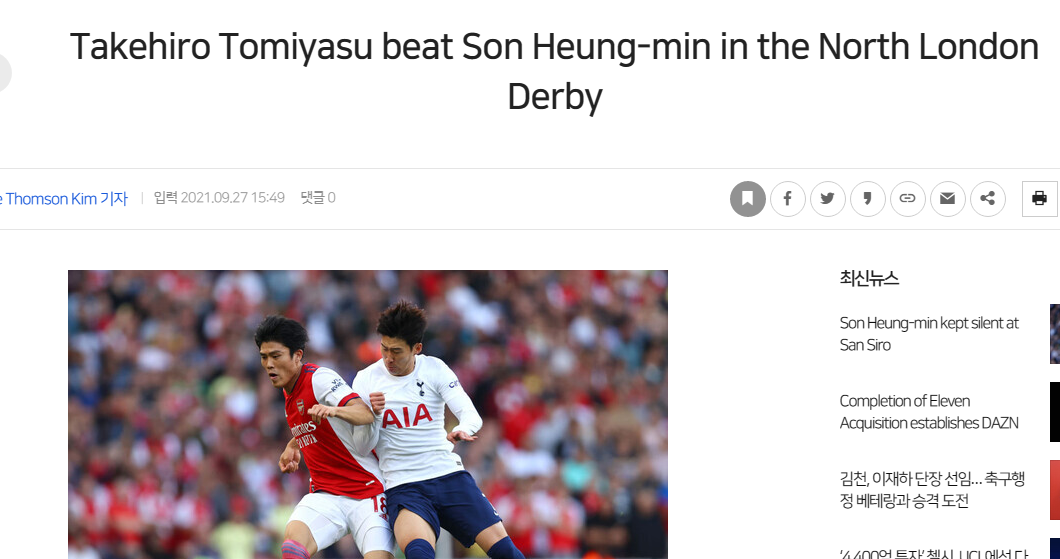
Task: Jump to comments via 댓글 0
Action: (318, 198)
